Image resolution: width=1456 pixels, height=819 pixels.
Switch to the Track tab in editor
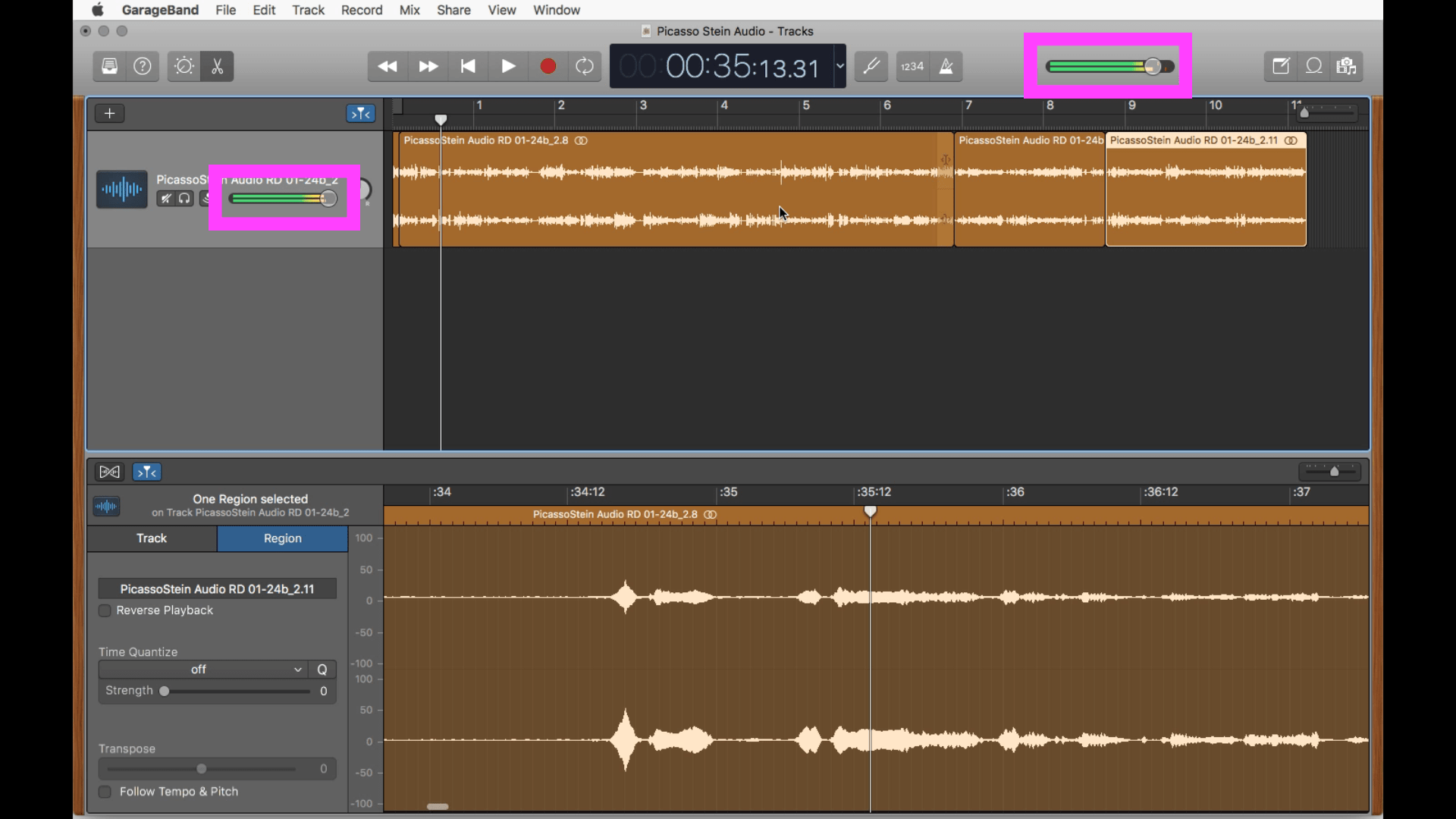point(151,538)
